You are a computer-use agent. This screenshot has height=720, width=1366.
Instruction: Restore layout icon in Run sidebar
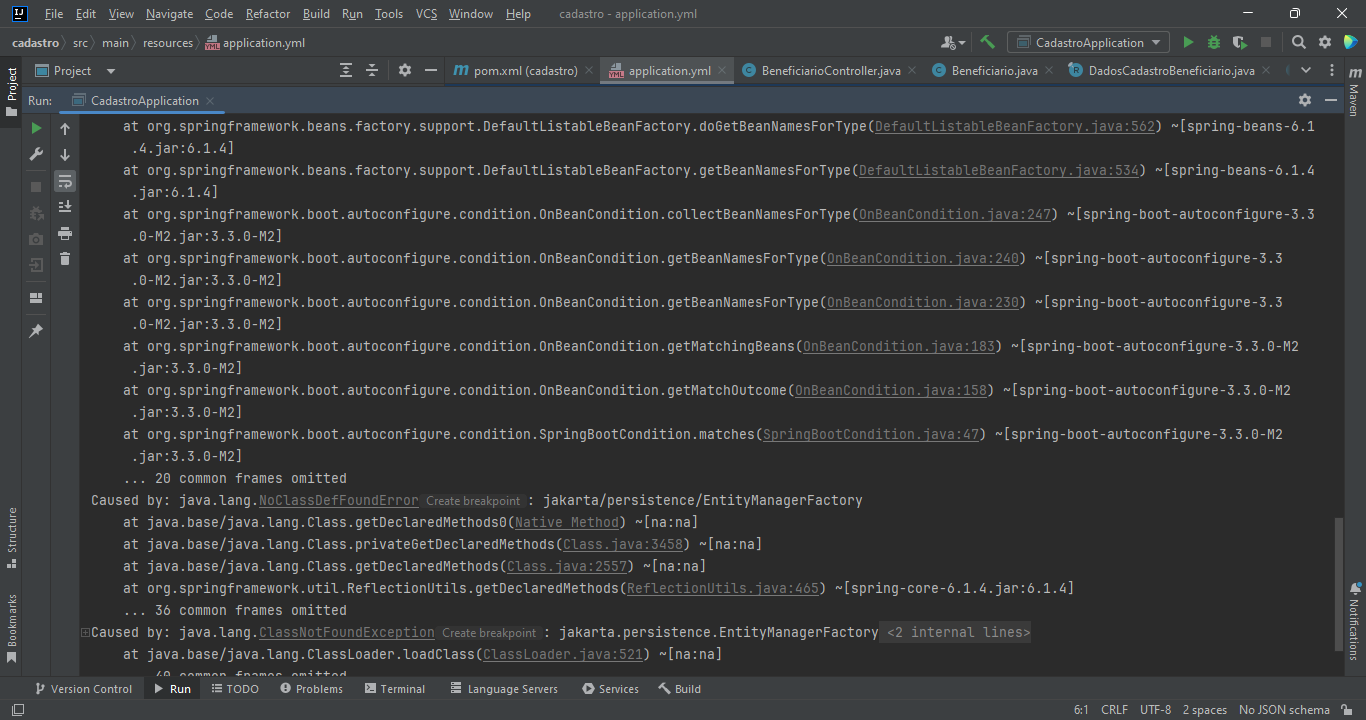[x=36, y=298]
